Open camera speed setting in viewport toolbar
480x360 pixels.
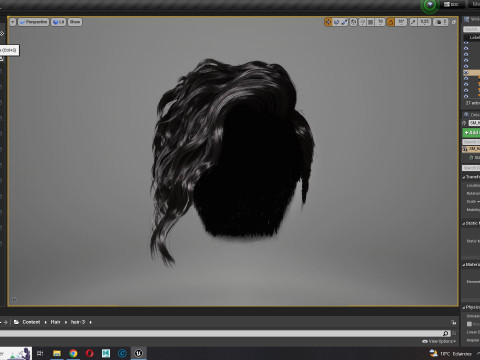coord(441,22)
